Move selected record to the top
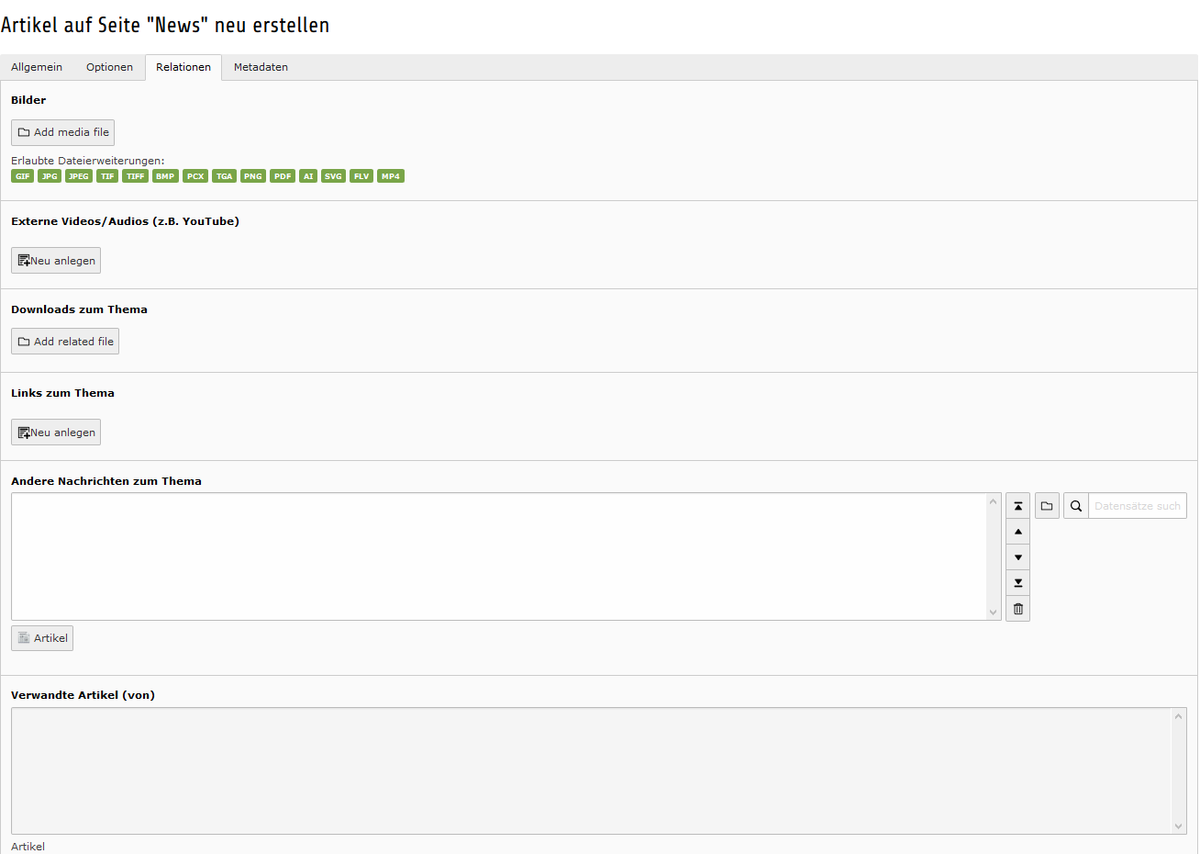The width and height of the screenshot is (1200, 854). pyautogui.click(x=1018, y=506)
